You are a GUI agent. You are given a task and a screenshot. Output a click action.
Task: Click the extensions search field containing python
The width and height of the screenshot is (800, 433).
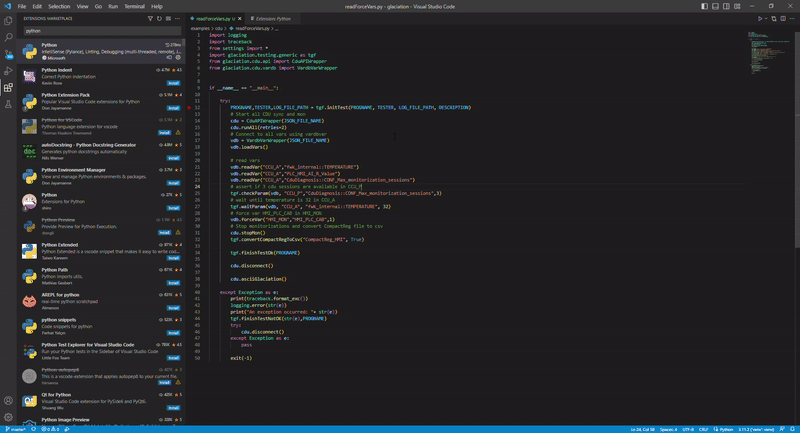102,31
